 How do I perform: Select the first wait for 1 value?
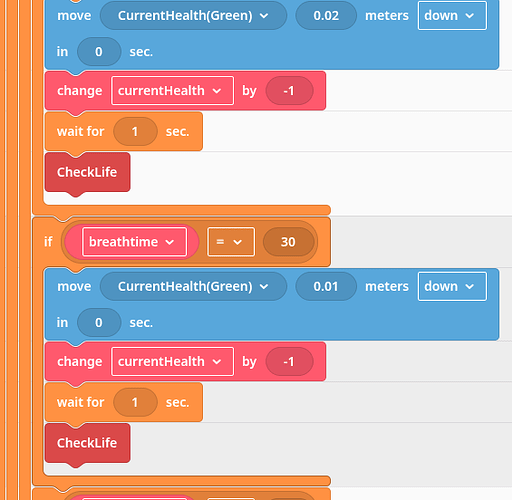[135, 131]
